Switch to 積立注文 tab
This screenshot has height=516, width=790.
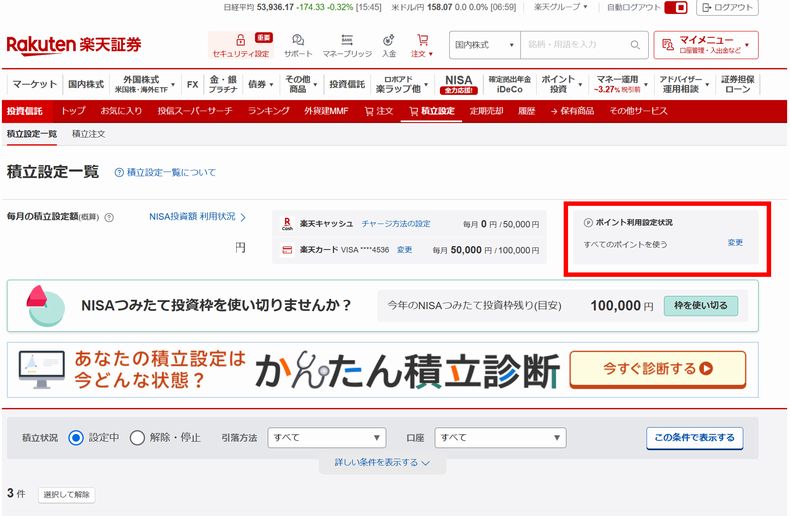(x=89, y=134)
